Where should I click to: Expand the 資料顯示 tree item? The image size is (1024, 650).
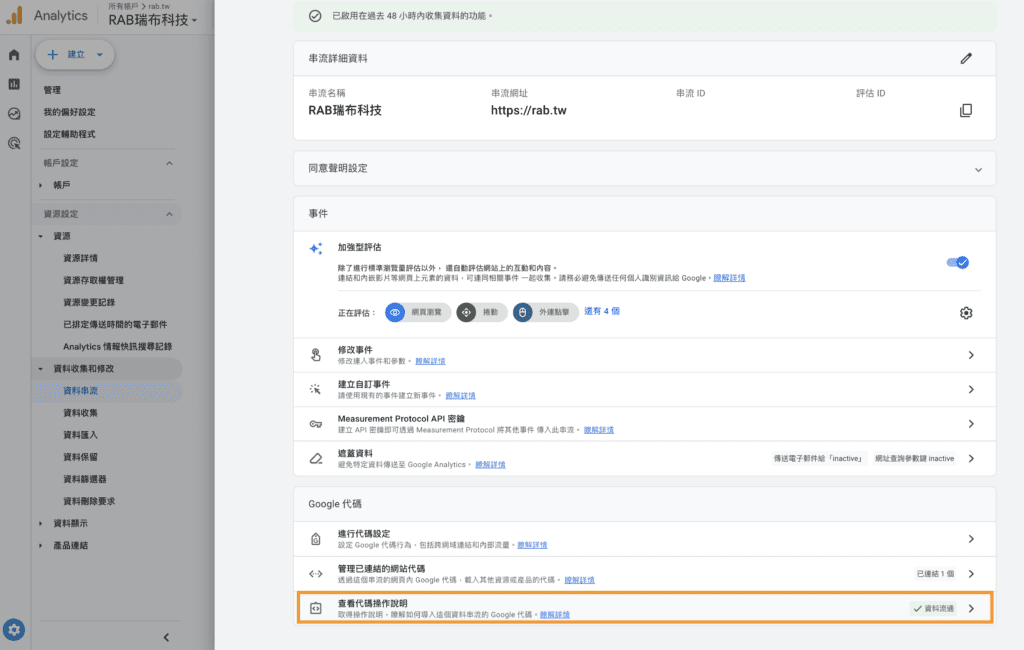[41, 523]
